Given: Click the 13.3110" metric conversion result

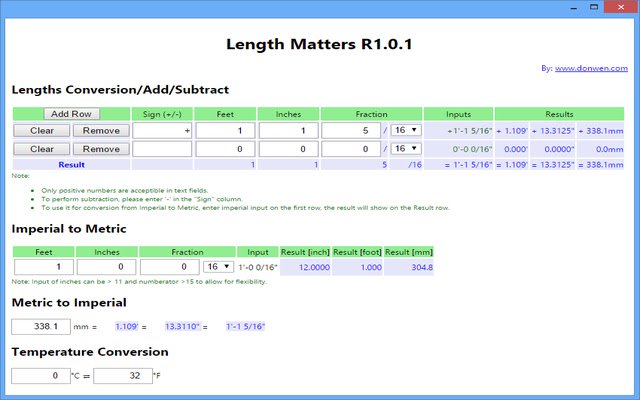Looking at the screenshot, I should (182, 327).
